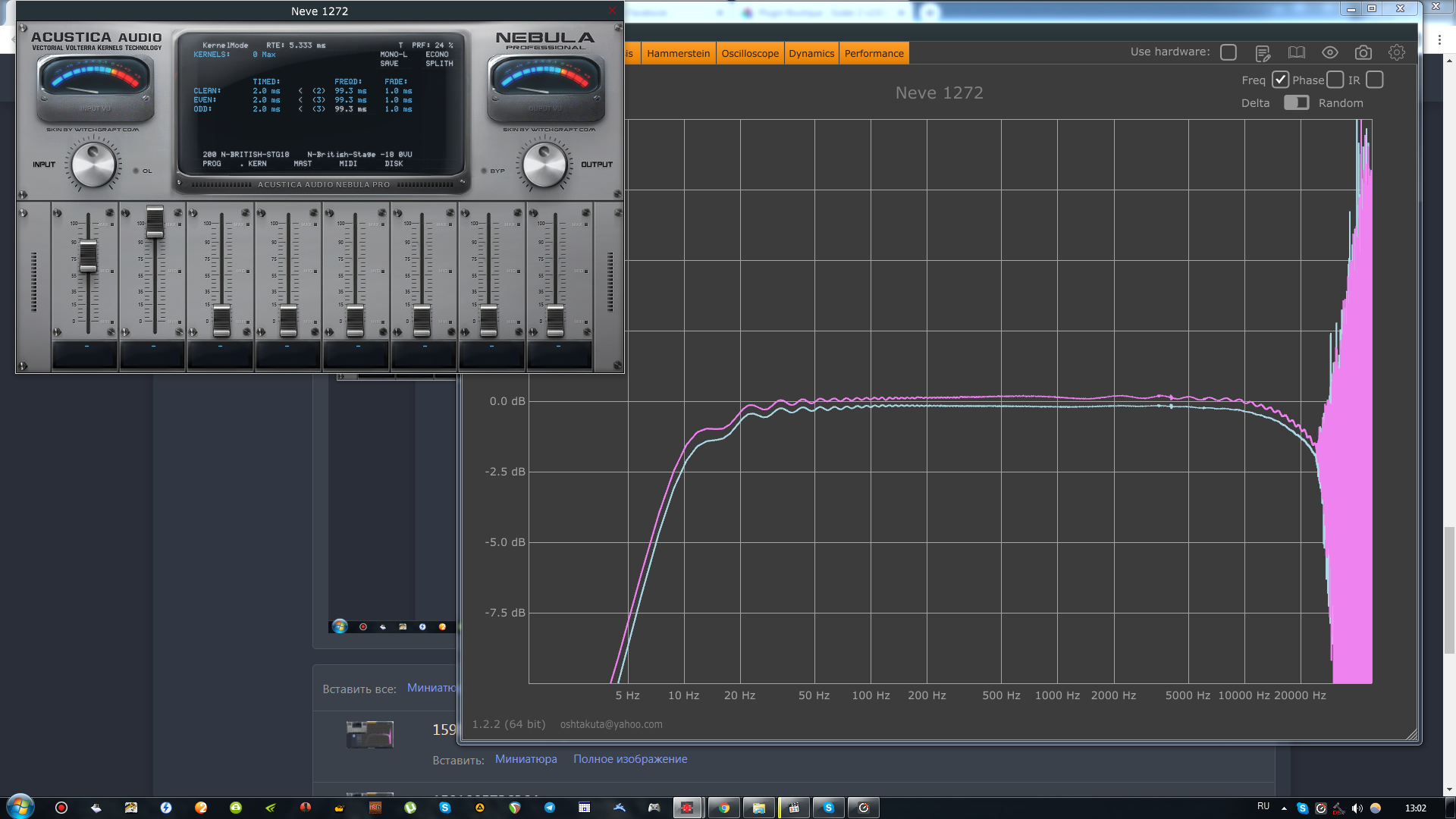This screenshot has width=1456, height=819.
Task: Open the red record circle taskbar icon
Action: click(x=61, y=808)
